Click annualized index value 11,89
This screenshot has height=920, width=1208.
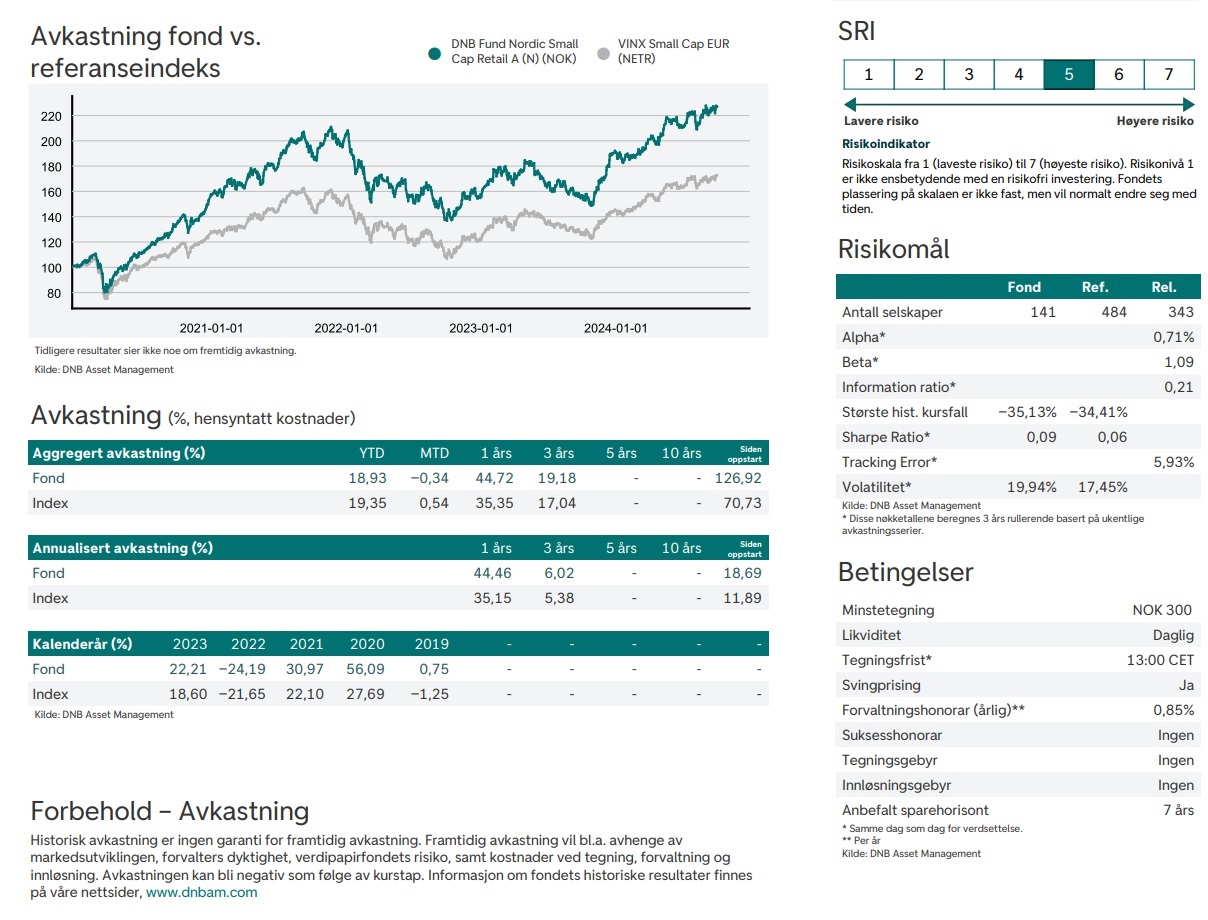[x=743, y=598]
